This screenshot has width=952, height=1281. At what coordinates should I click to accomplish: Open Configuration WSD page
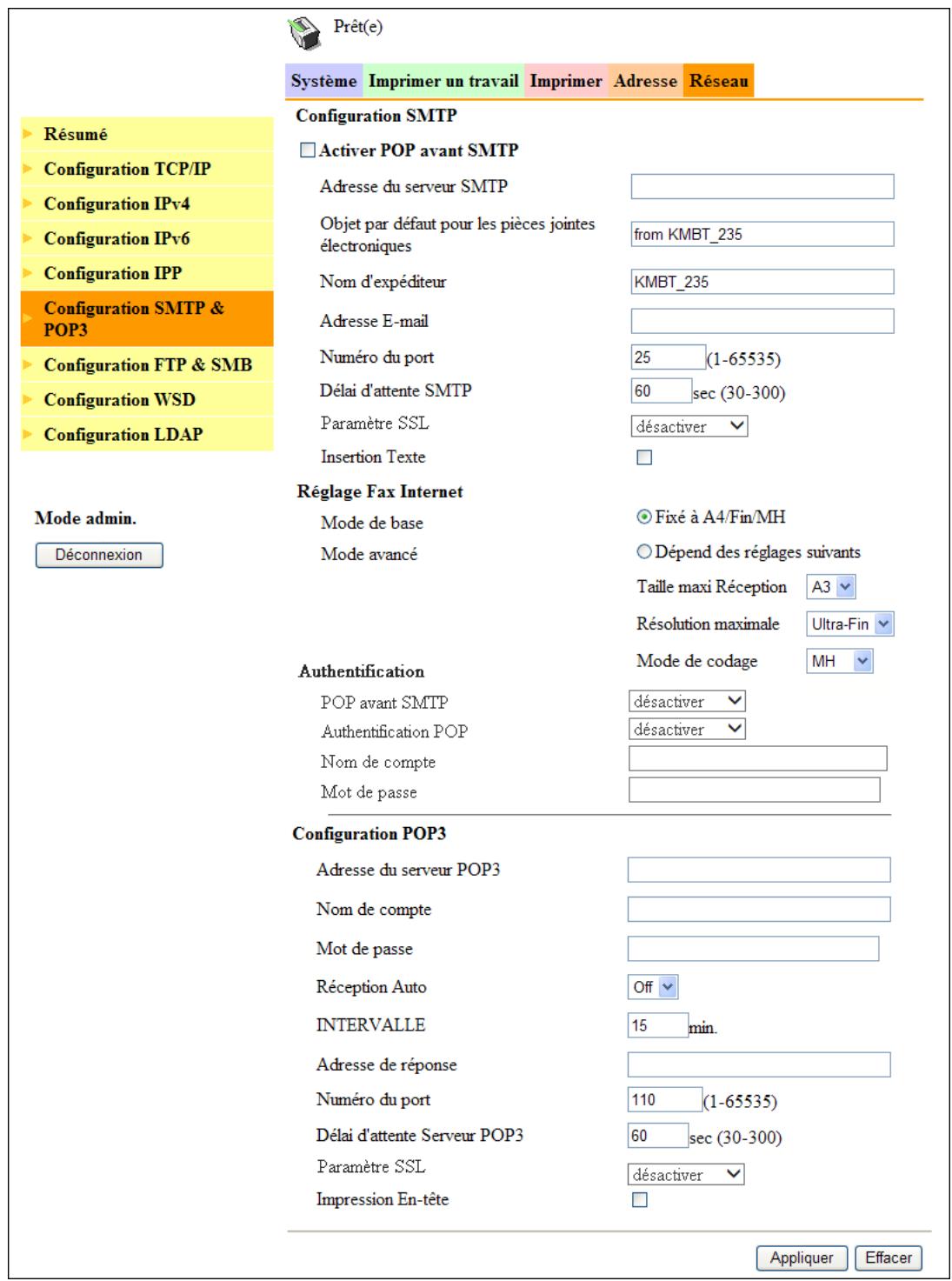[147, 399]
